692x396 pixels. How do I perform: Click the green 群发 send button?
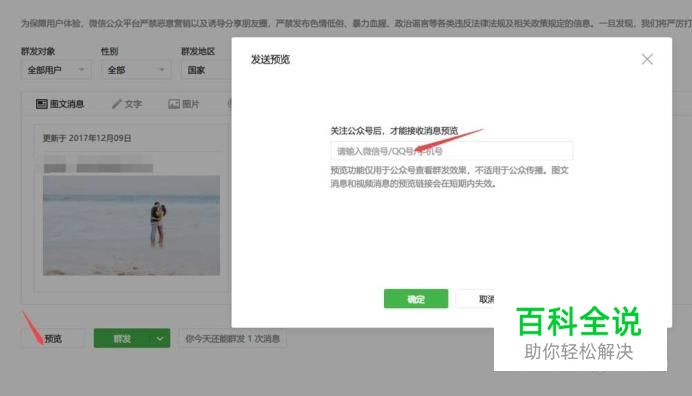point(122,339)
